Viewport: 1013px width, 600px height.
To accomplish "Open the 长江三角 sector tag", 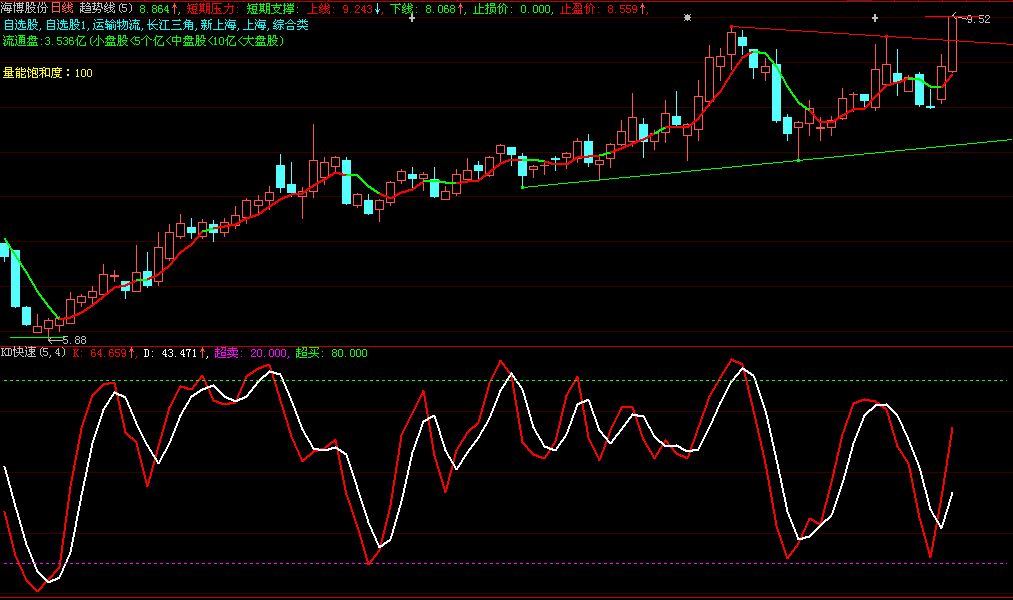I will [171, 25].
